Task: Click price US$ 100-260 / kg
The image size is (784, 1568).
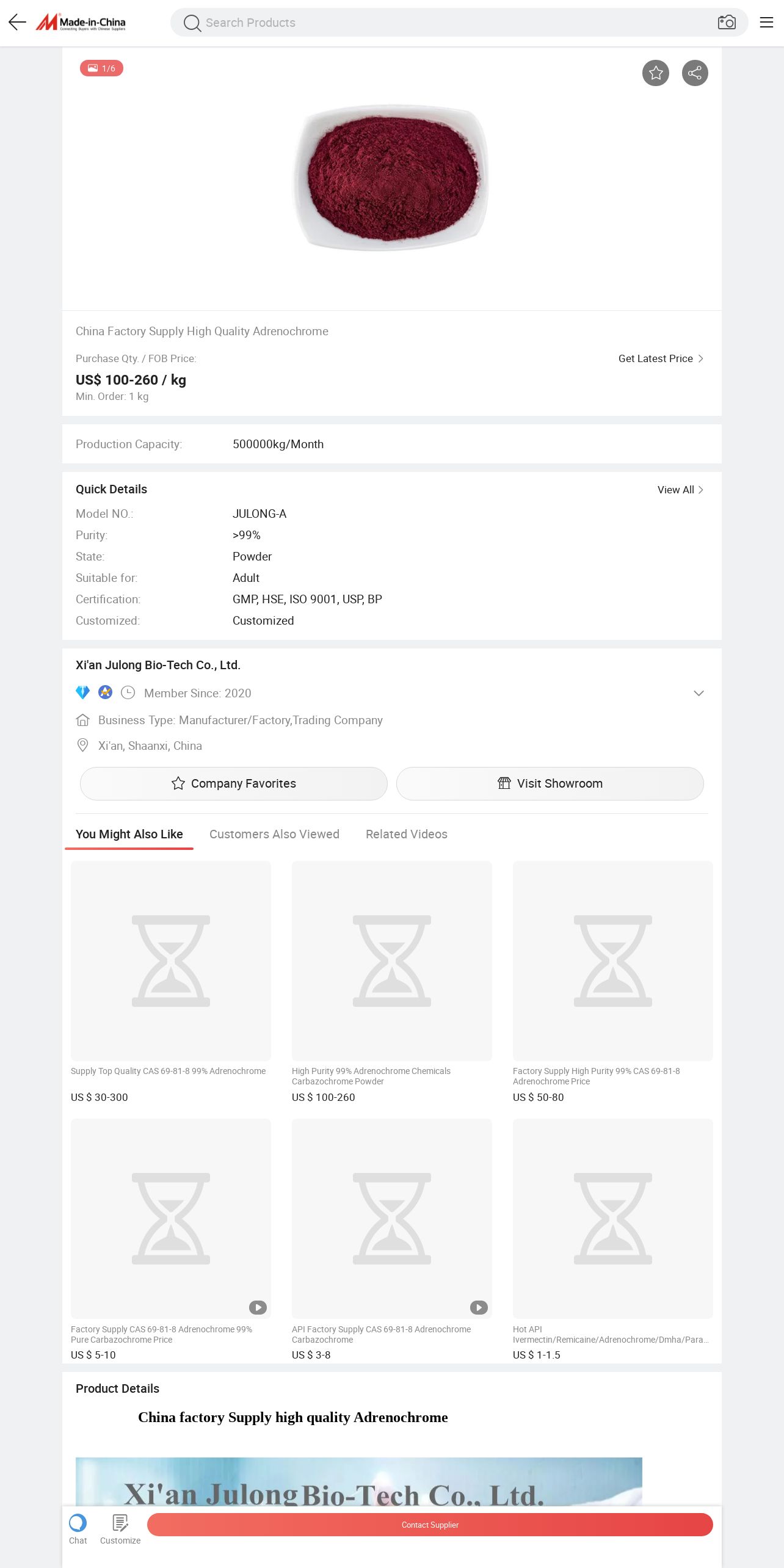Action: pos(131,380)
